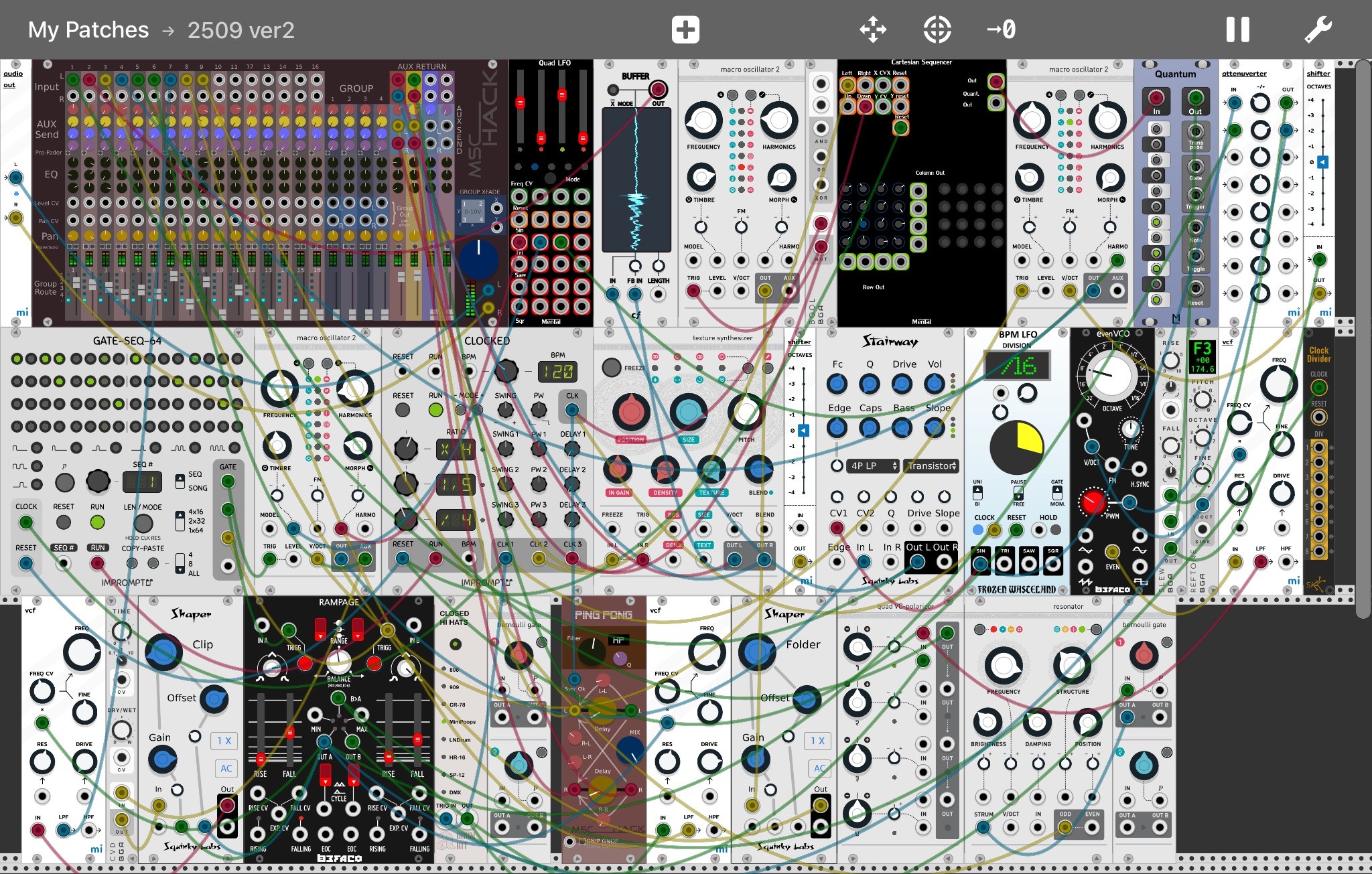
Task: Tap the Rampage BALANCE knob
Action: pos(338,662)
